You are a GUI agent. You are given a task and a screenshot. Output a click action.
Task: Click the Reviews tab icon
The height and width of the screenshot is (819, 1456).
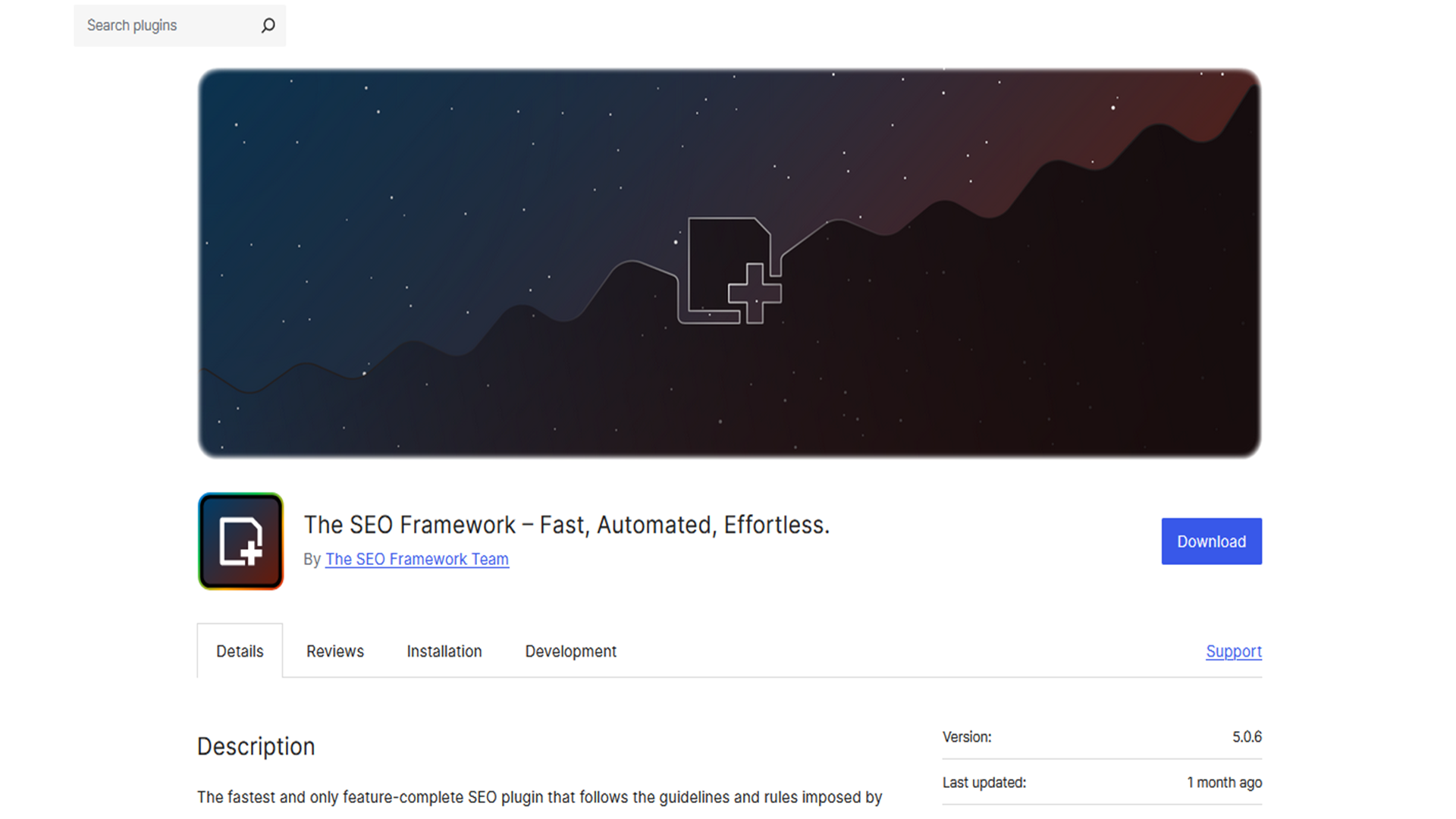coord(335,651)
